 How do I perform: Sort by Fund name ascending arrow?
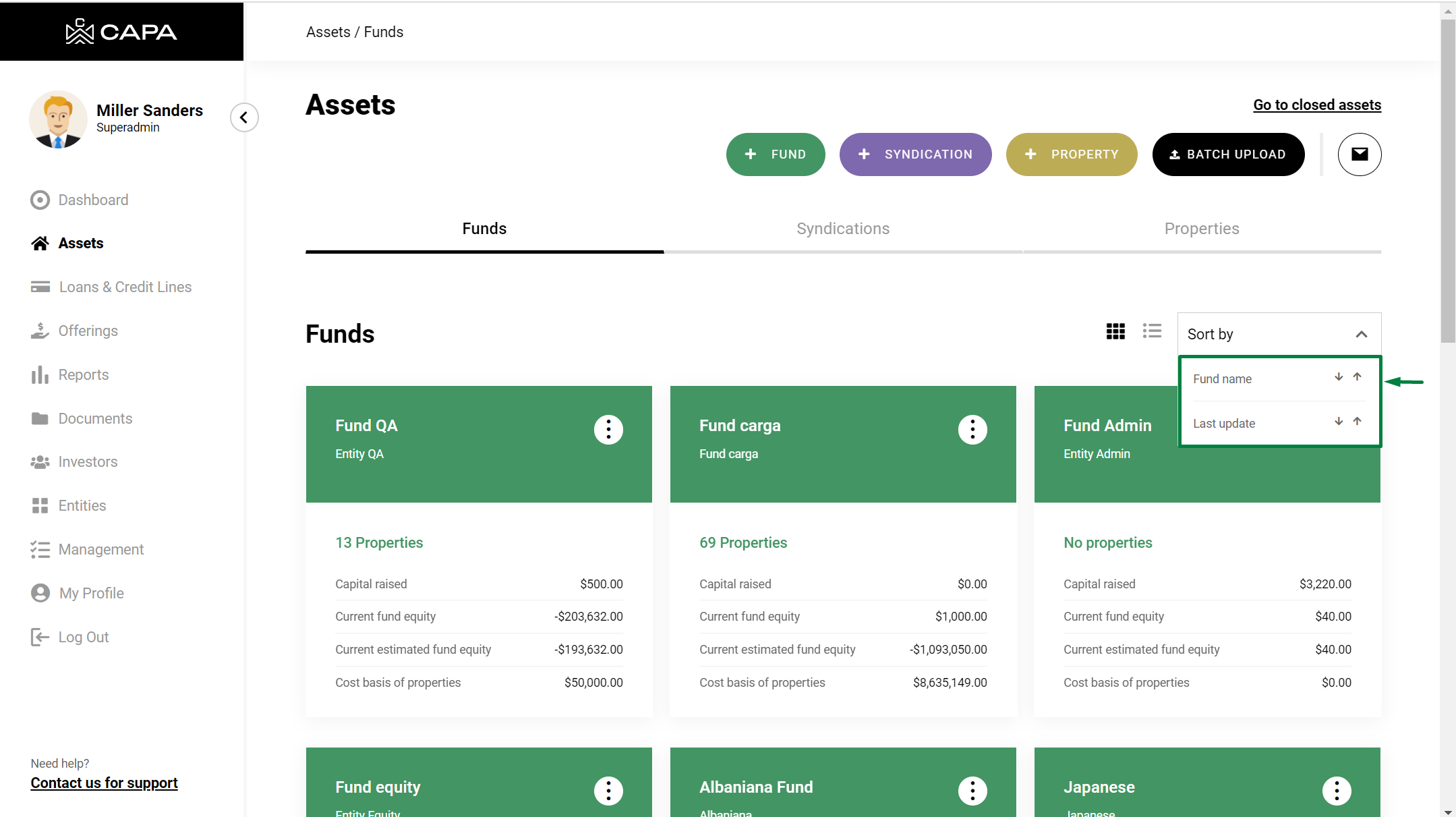point(1357,377)
